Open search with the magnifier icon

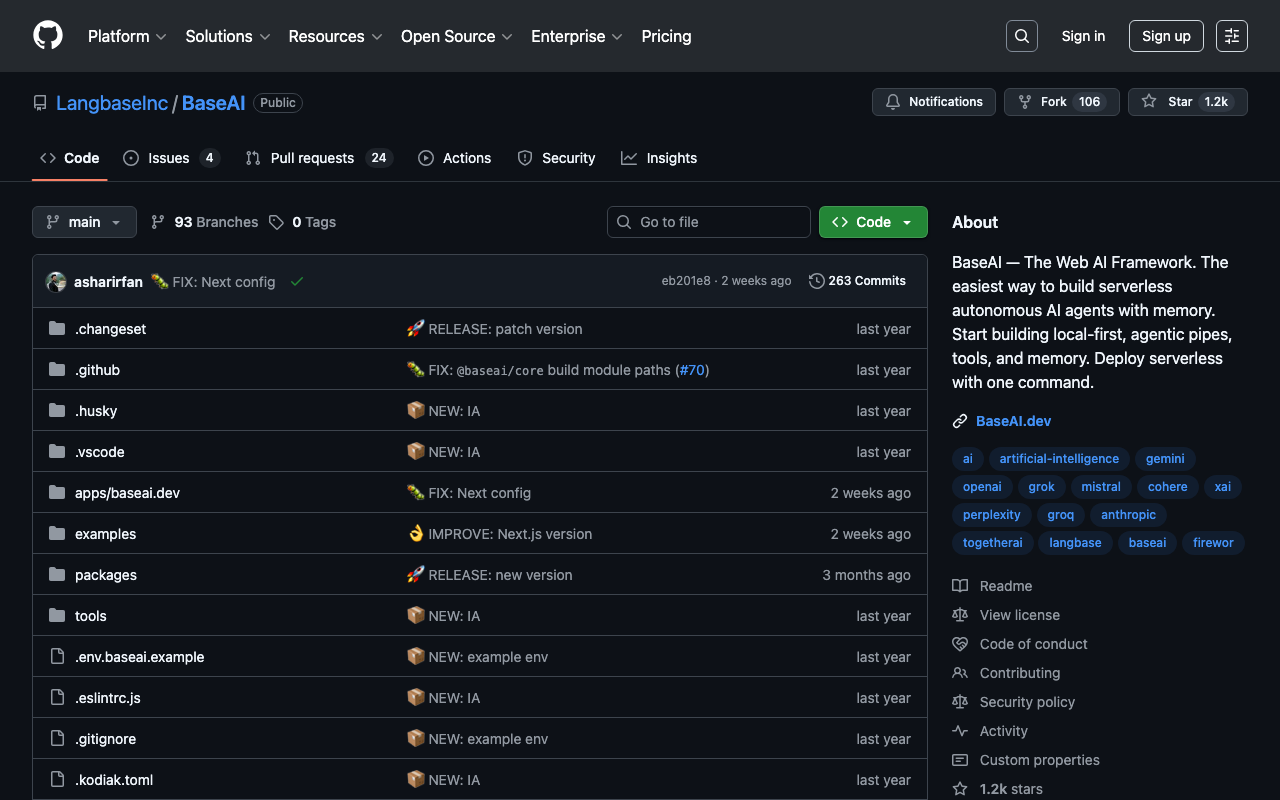coord(1021,36)
